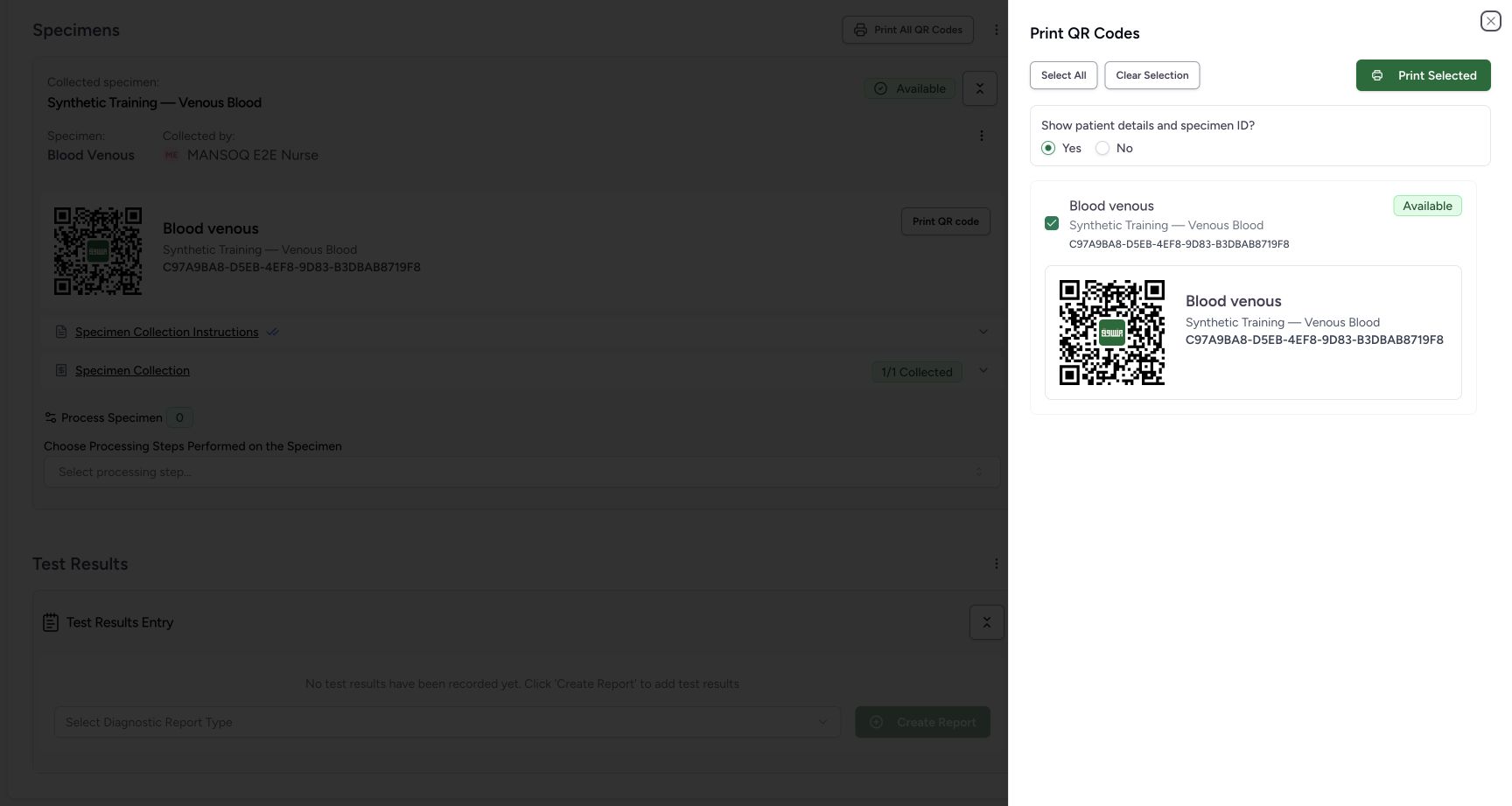The image size is (1512, 806).
Task: Collapse the Test Results Entry card
Action: coord(986,622)
